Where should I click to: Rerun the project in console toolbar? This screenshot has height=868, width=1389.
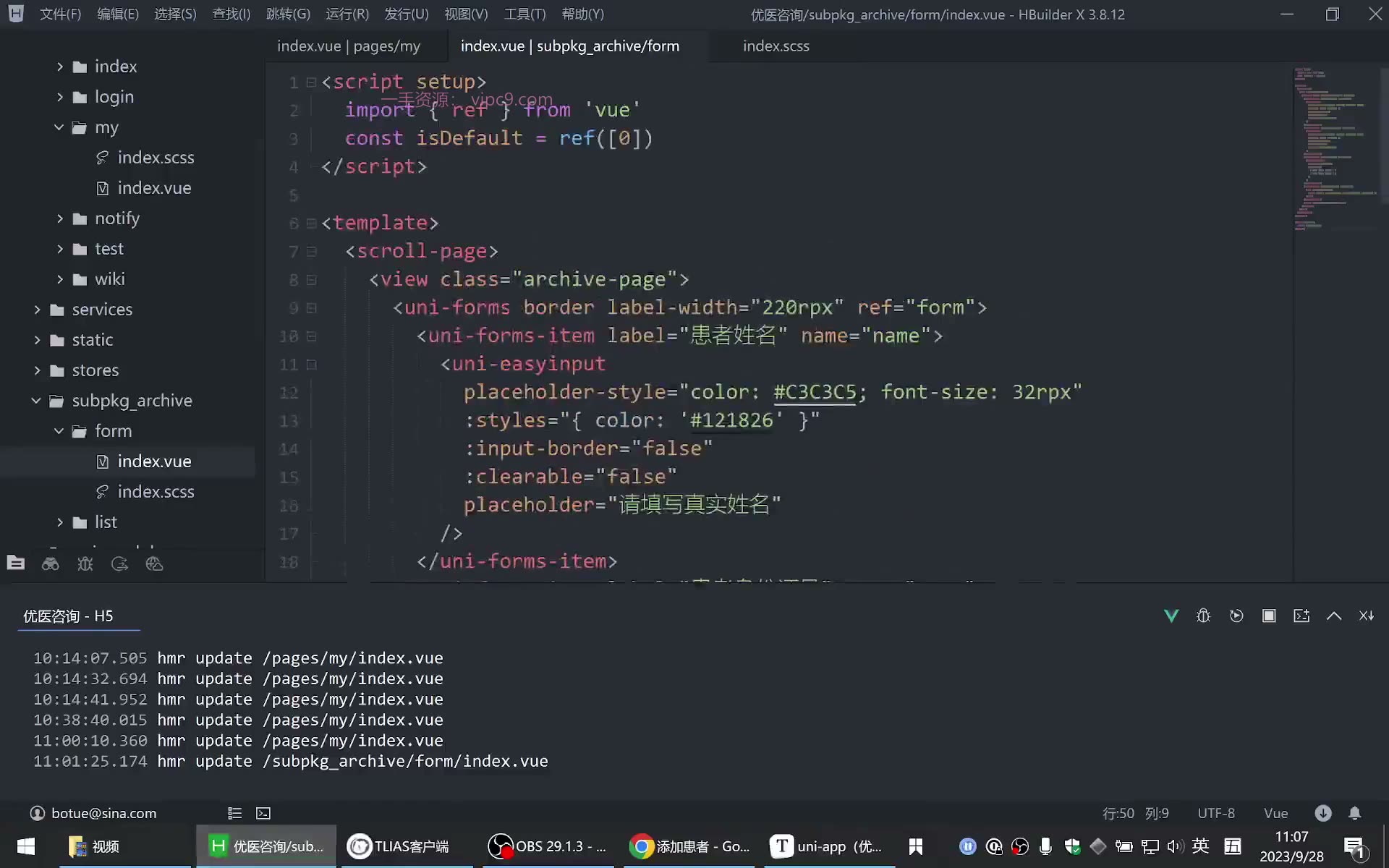[1236, 616]
